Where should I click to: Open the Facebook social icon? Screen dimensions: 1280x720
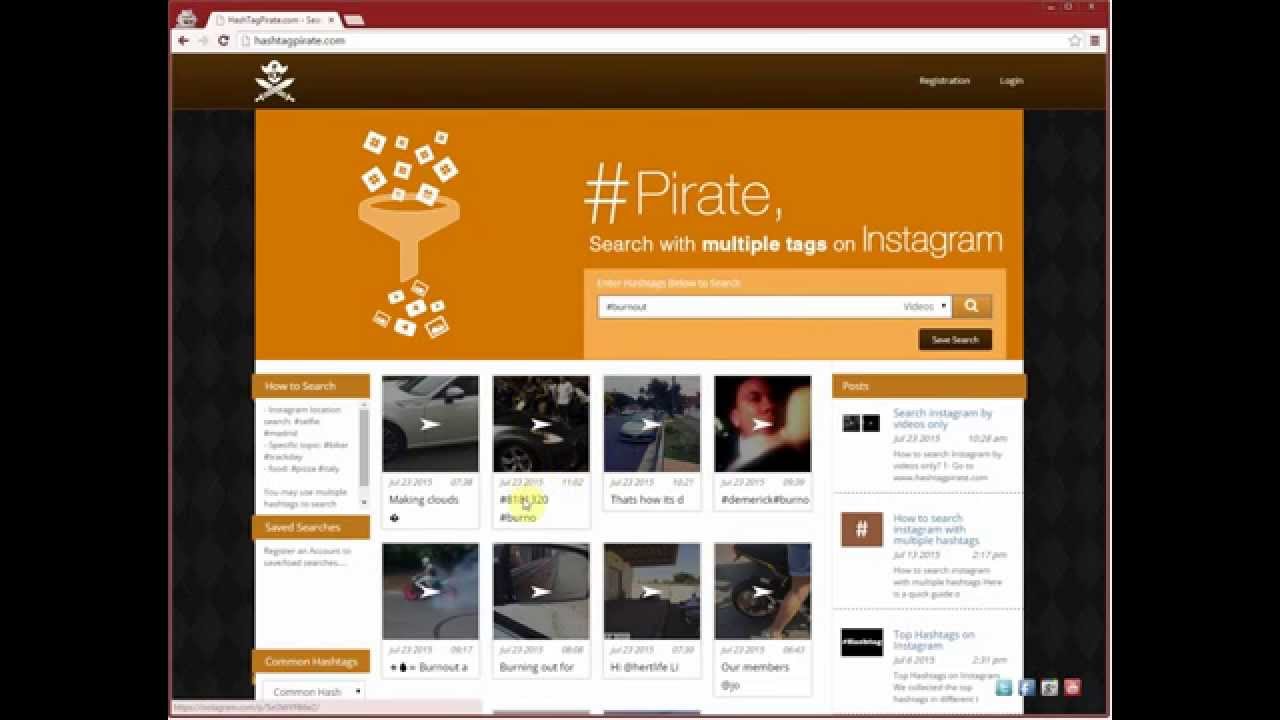tap(1027, 687)
